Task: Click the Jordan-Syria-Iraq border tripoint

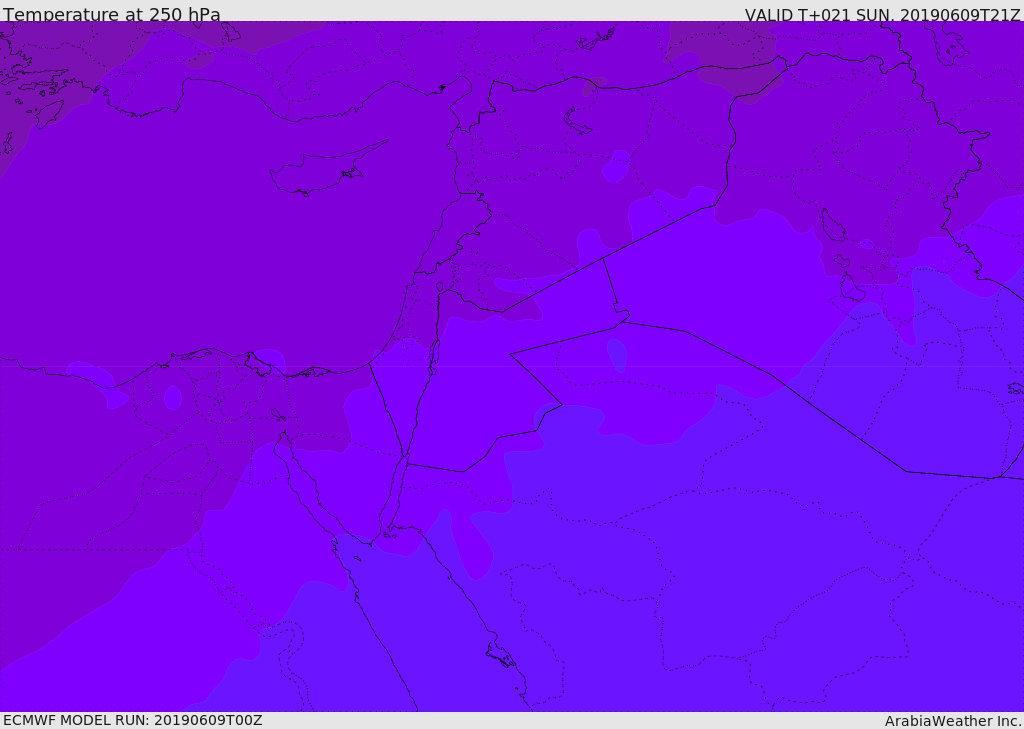Action: click(x=603, y=258)
